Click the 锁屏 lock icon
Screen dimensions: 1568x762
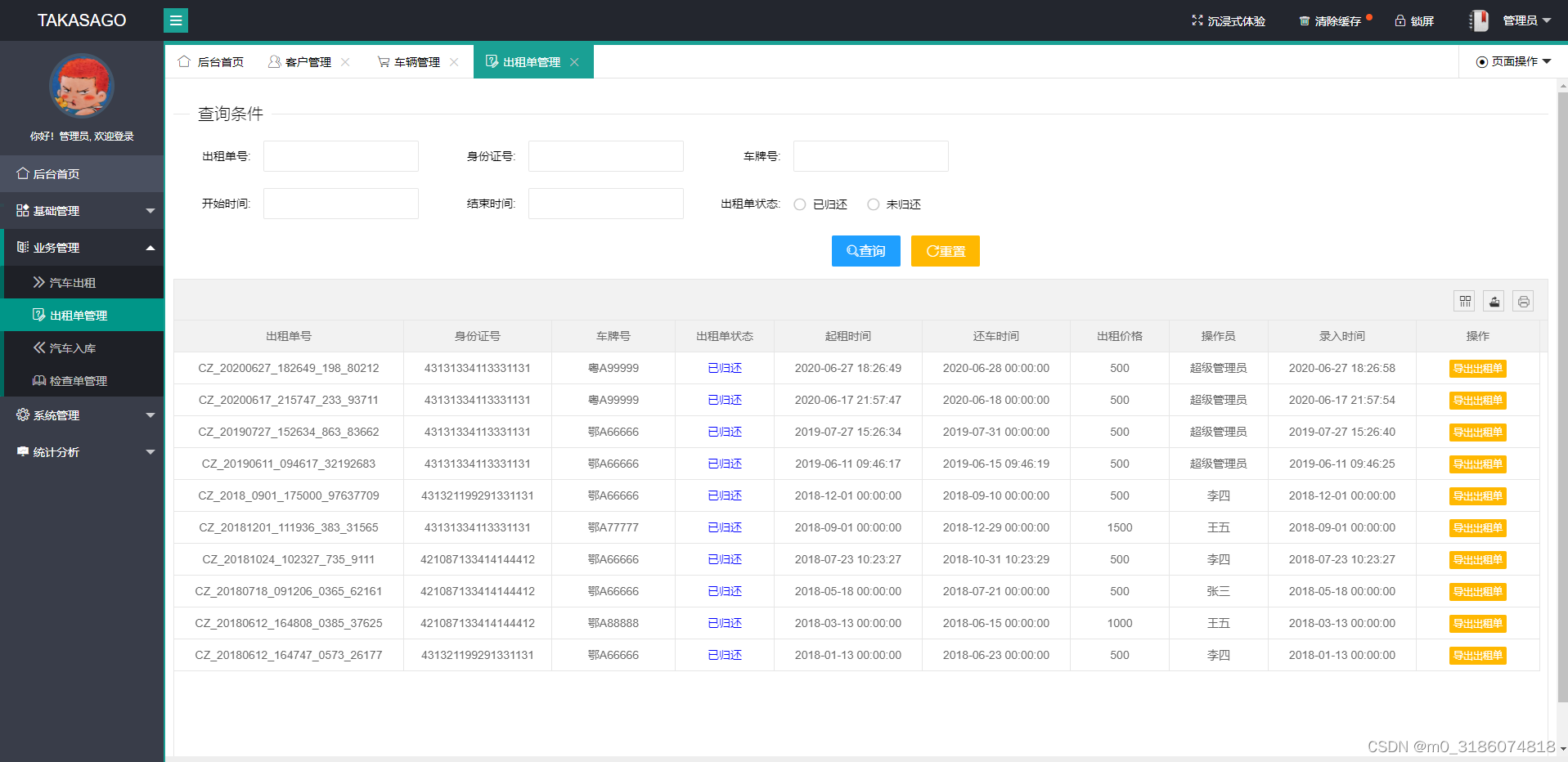point(1400,20)
